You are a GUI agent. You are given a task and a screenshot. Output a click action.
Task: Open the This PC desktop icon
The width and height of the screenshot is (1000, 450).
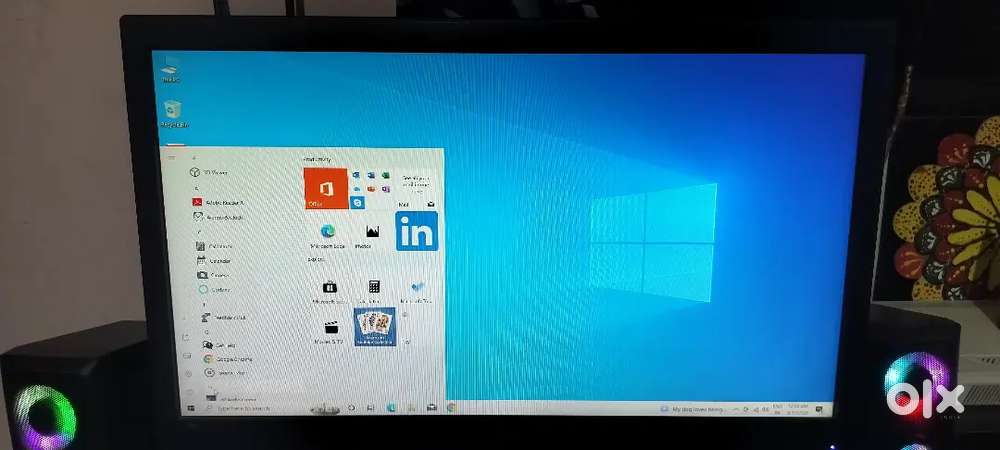pyautogui.click(x=170, y=69)
